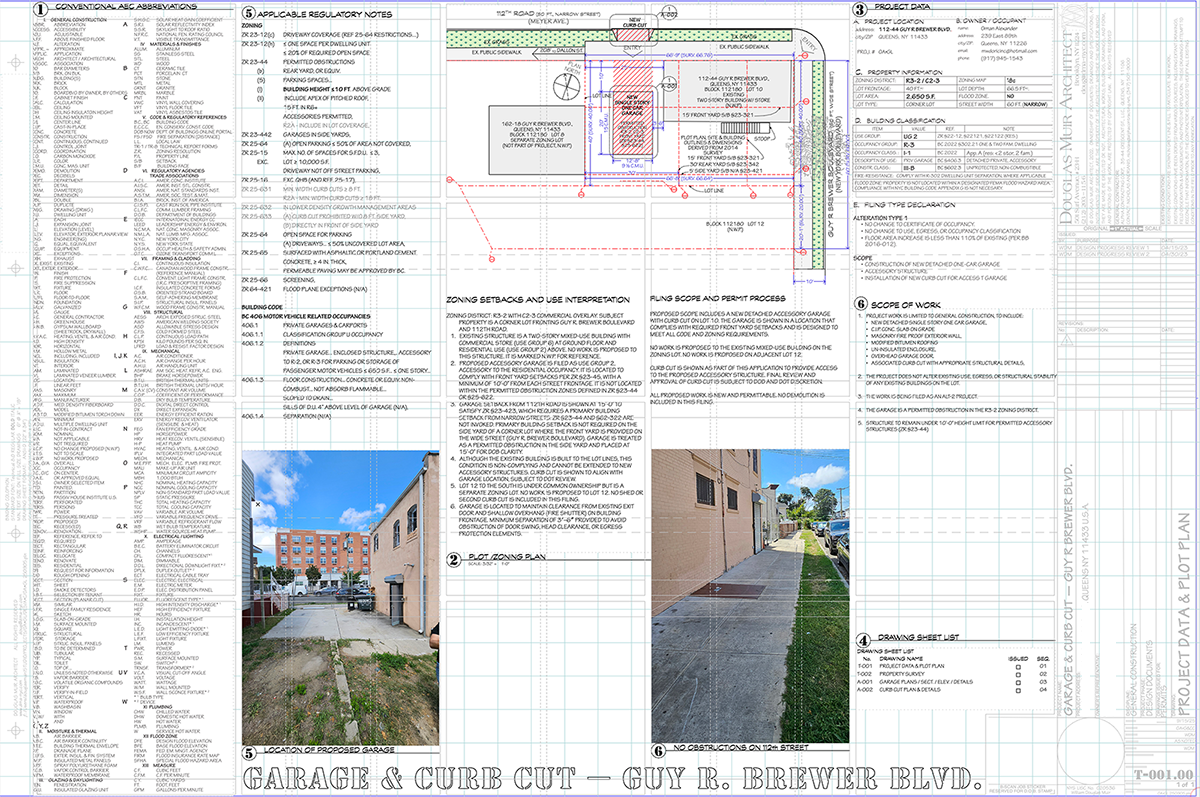Click the Zoning Setbacks and Use Interpretation heading
The height and width of the screenshot is (797, 1200).
536,298
